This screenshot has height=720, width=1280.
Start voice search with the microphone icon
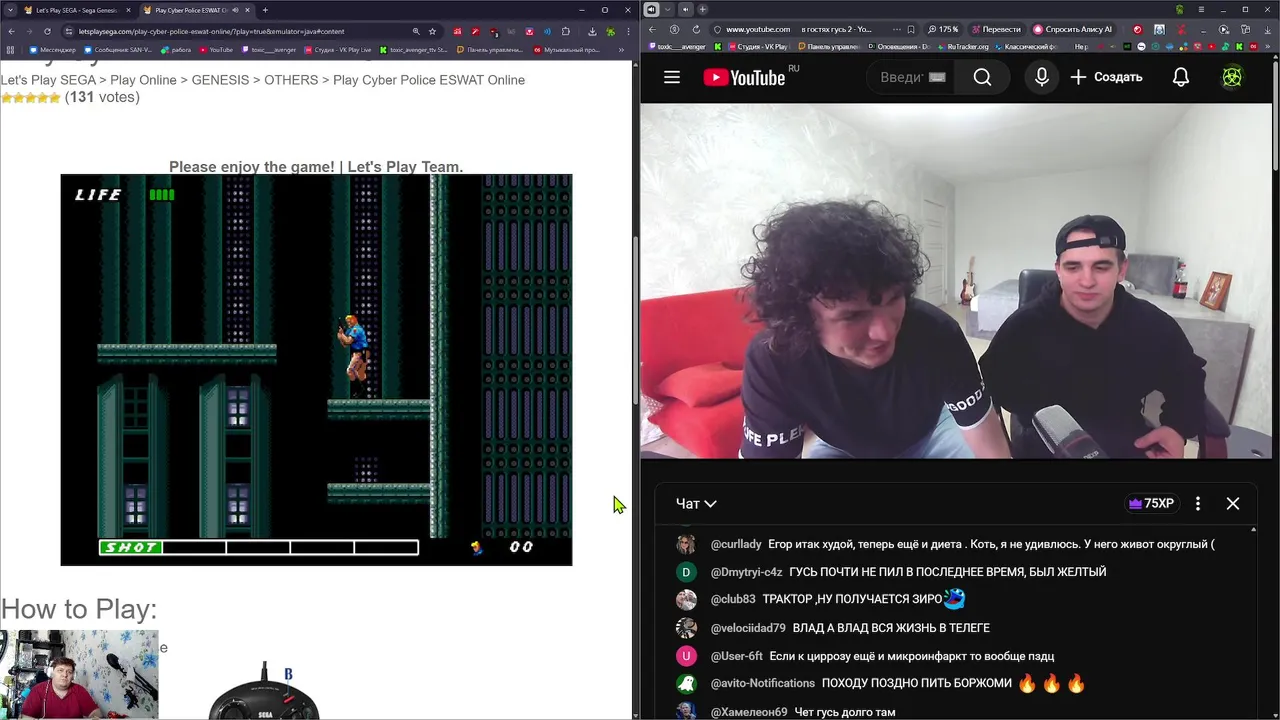tap(1041, 77)
